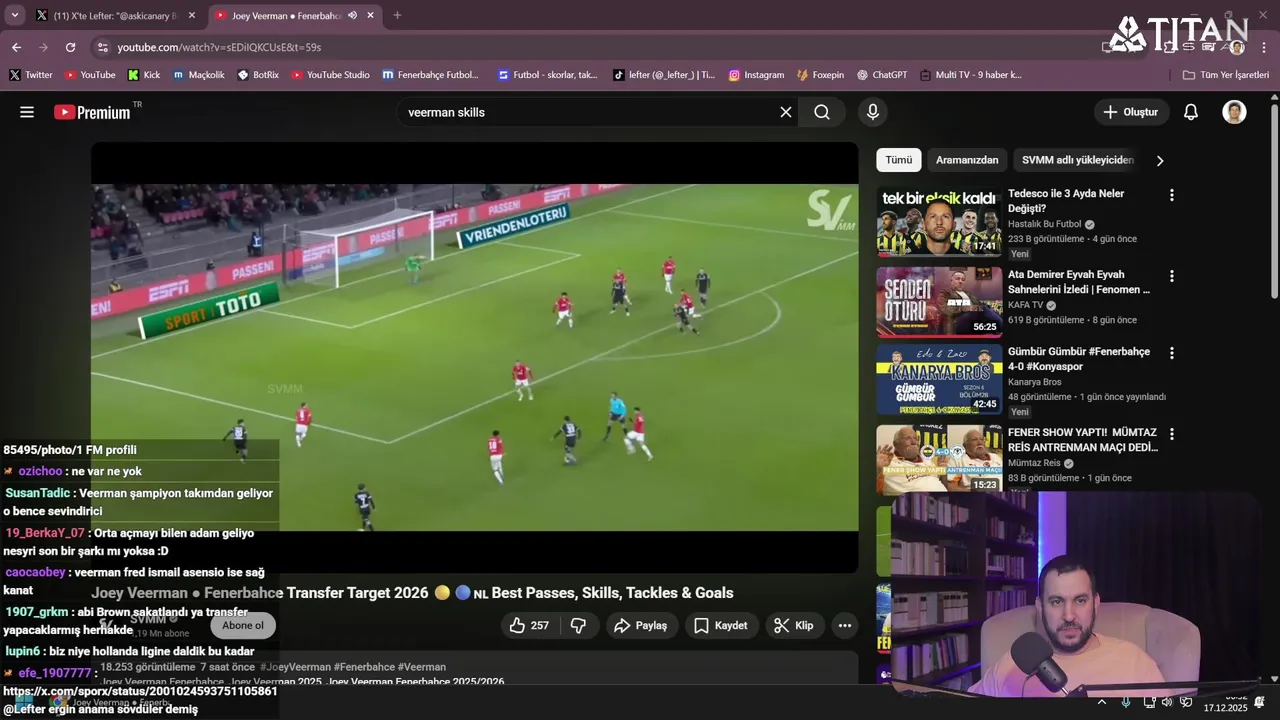Select the Tümü filter chip
The width and height of the screenshot is (1280, 720).
point(898,160)
